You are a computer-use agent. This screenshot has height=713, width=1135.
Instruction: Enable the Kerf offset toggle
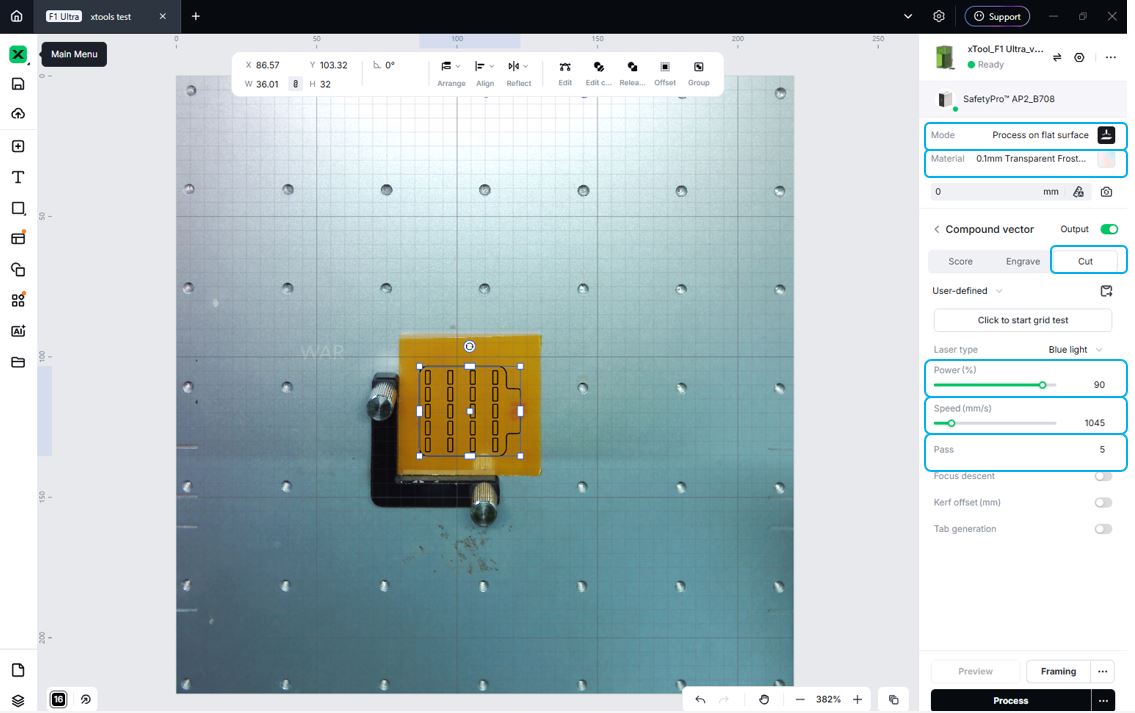coord(1103,502)
